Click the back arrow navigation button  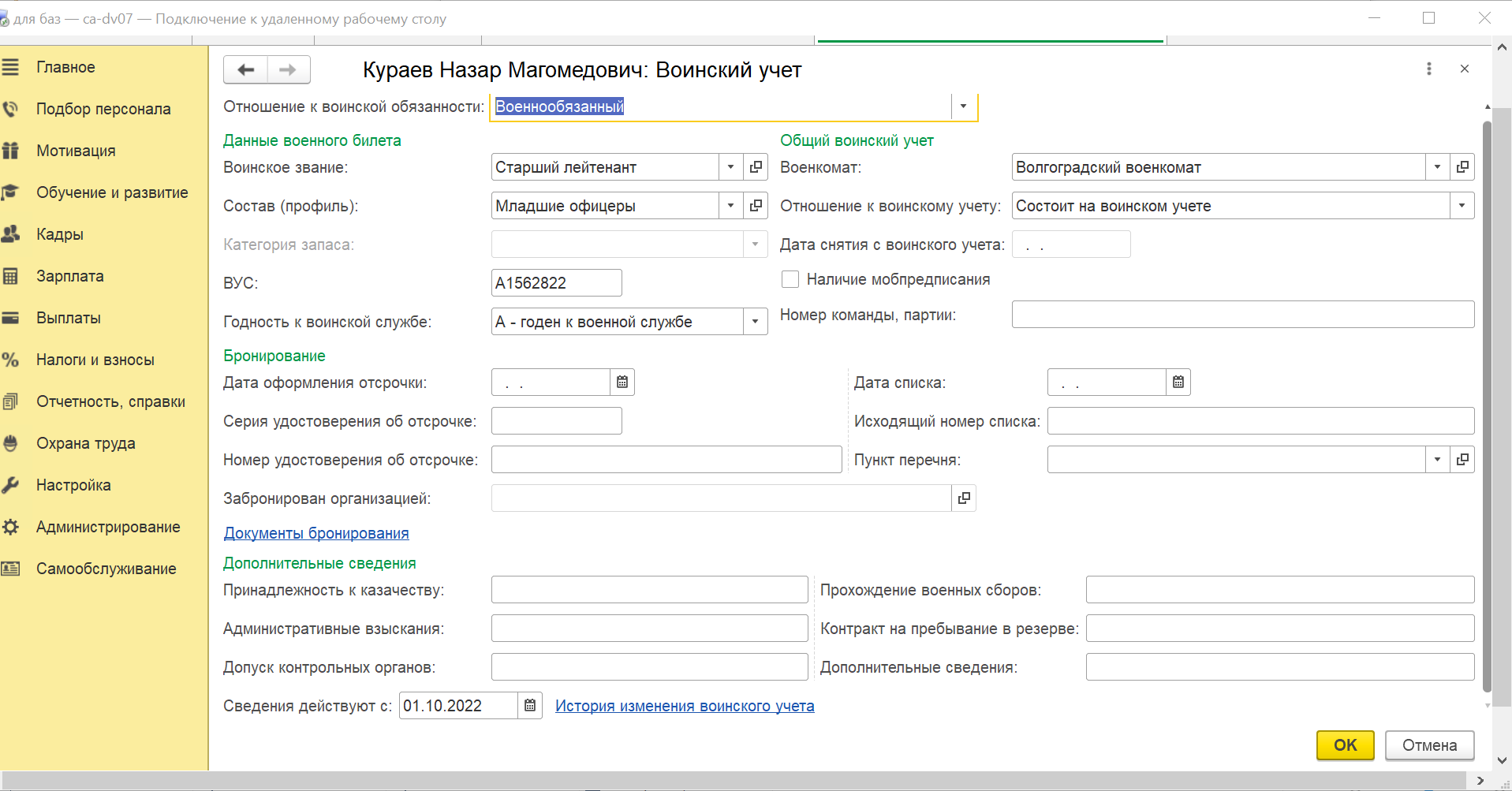click(246, 70)
